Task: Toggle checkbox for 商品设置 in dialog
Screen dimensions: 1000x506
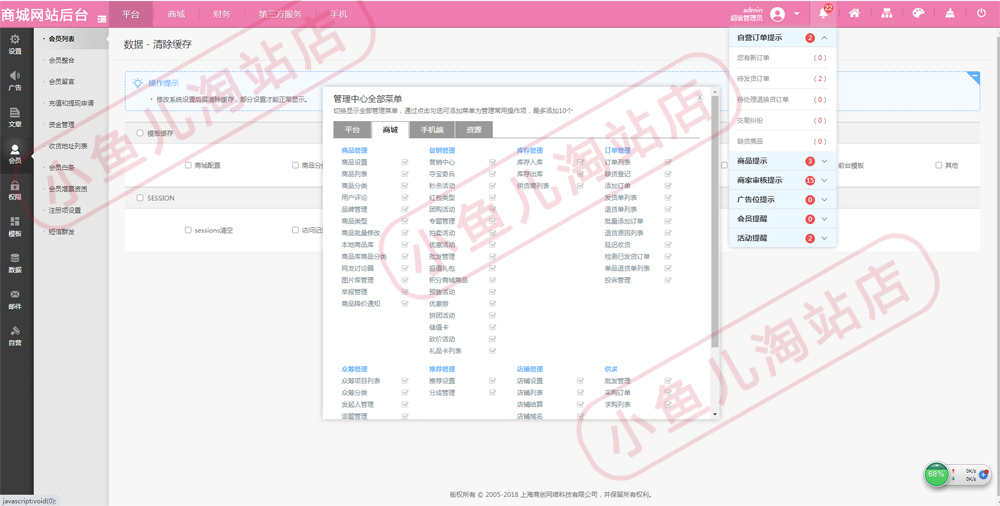Action: point(404,162)
